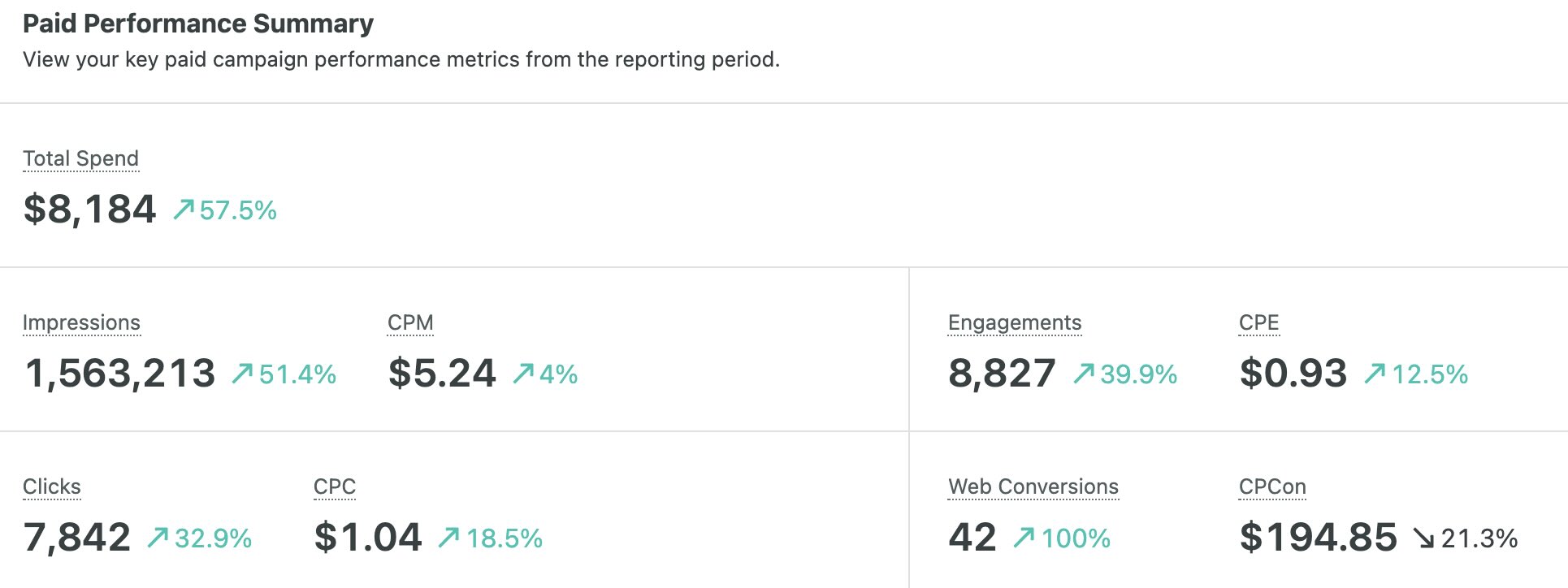The image size is (1568, 588).
Task: Select the CPM metric label
Action: (x=410, y=322)
